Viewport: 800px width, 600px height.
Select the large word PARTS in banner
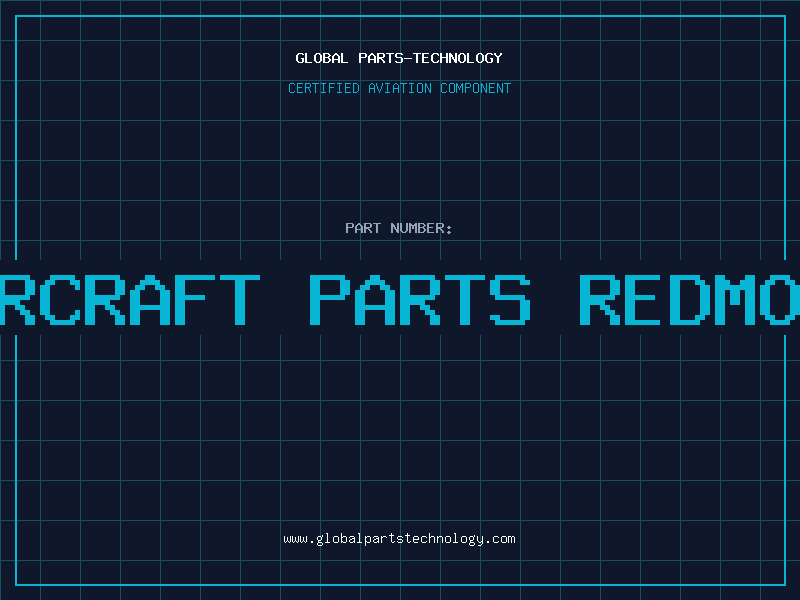coord(420,300)
